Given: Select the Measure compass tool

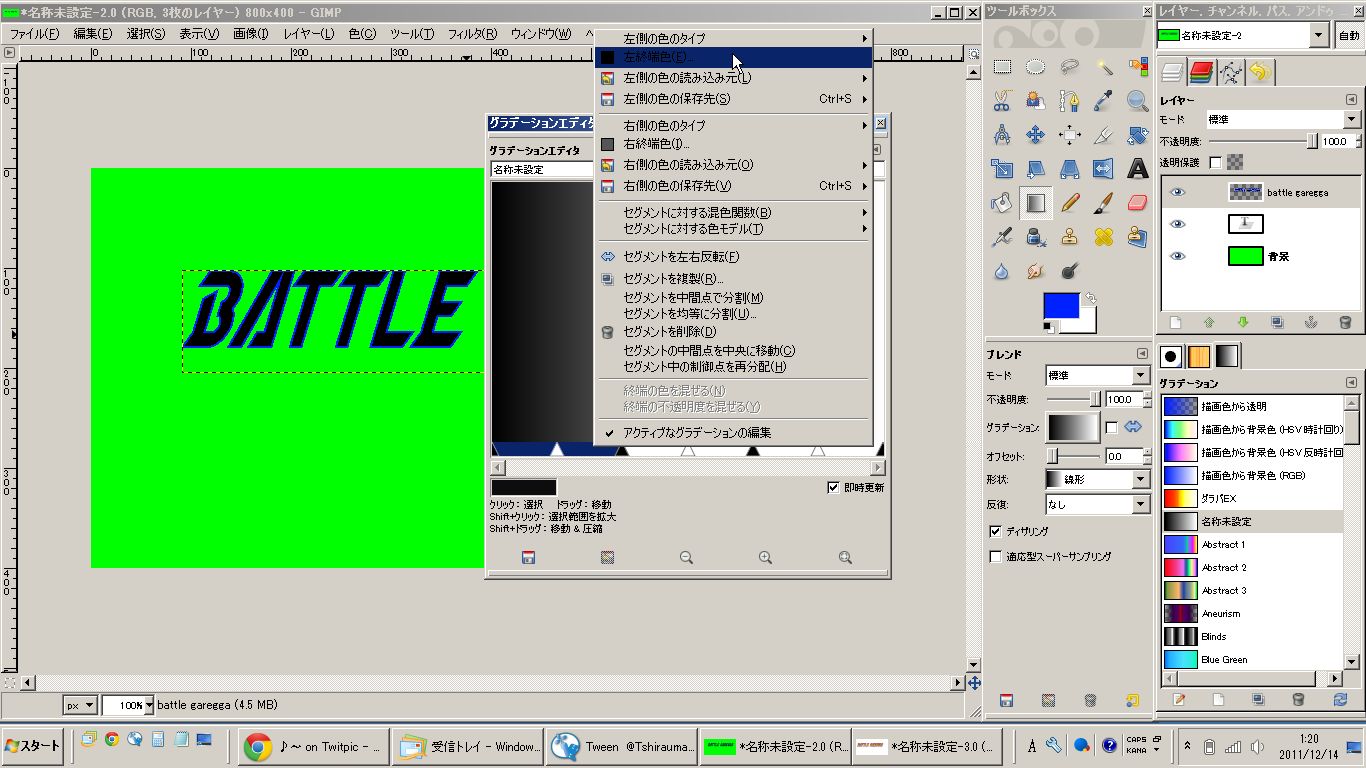Looking at the screenshot, I should pyautogui.click(x=1002, y=135).
